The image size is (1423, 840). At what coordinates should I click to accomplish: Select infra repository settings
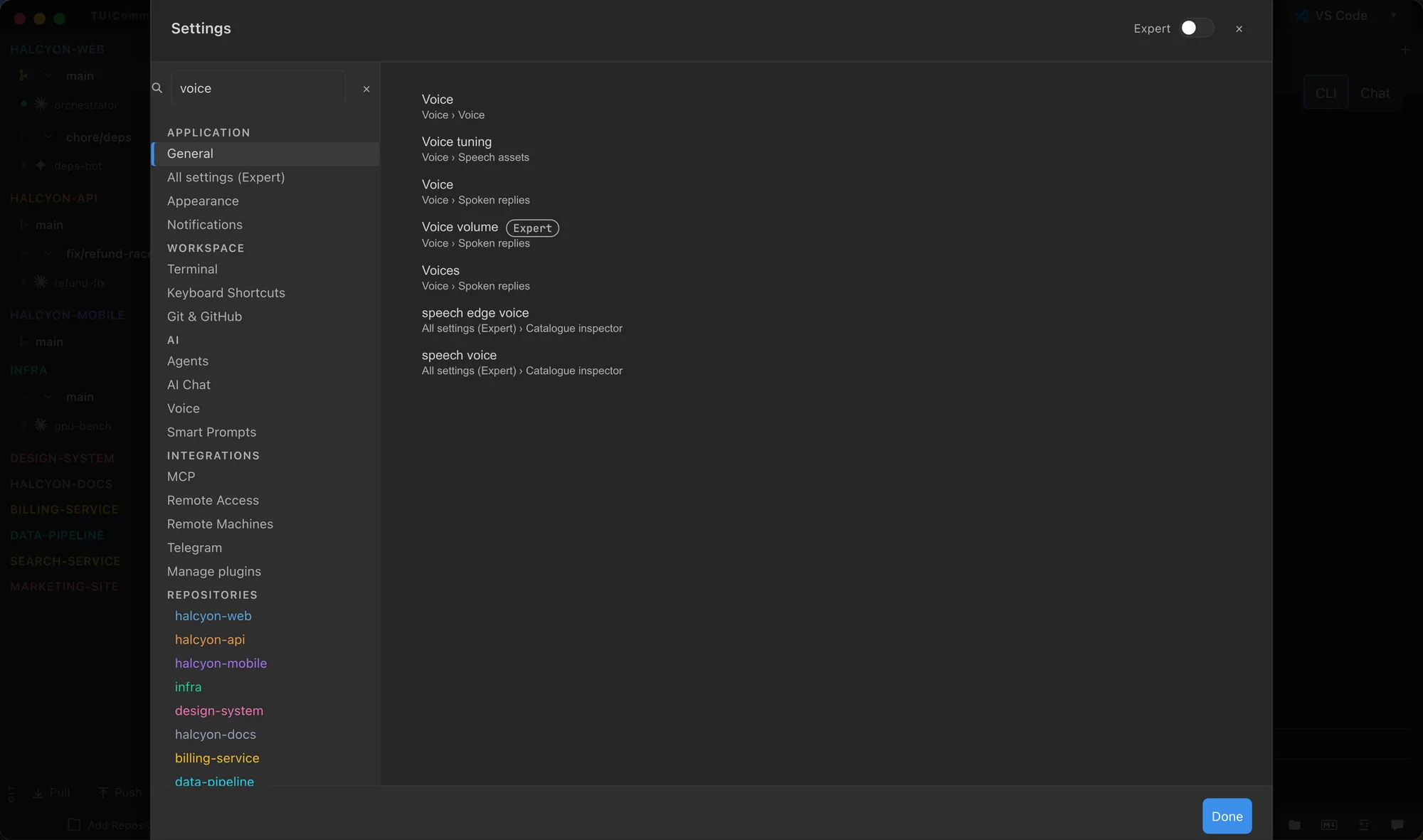tap(265, 687)
